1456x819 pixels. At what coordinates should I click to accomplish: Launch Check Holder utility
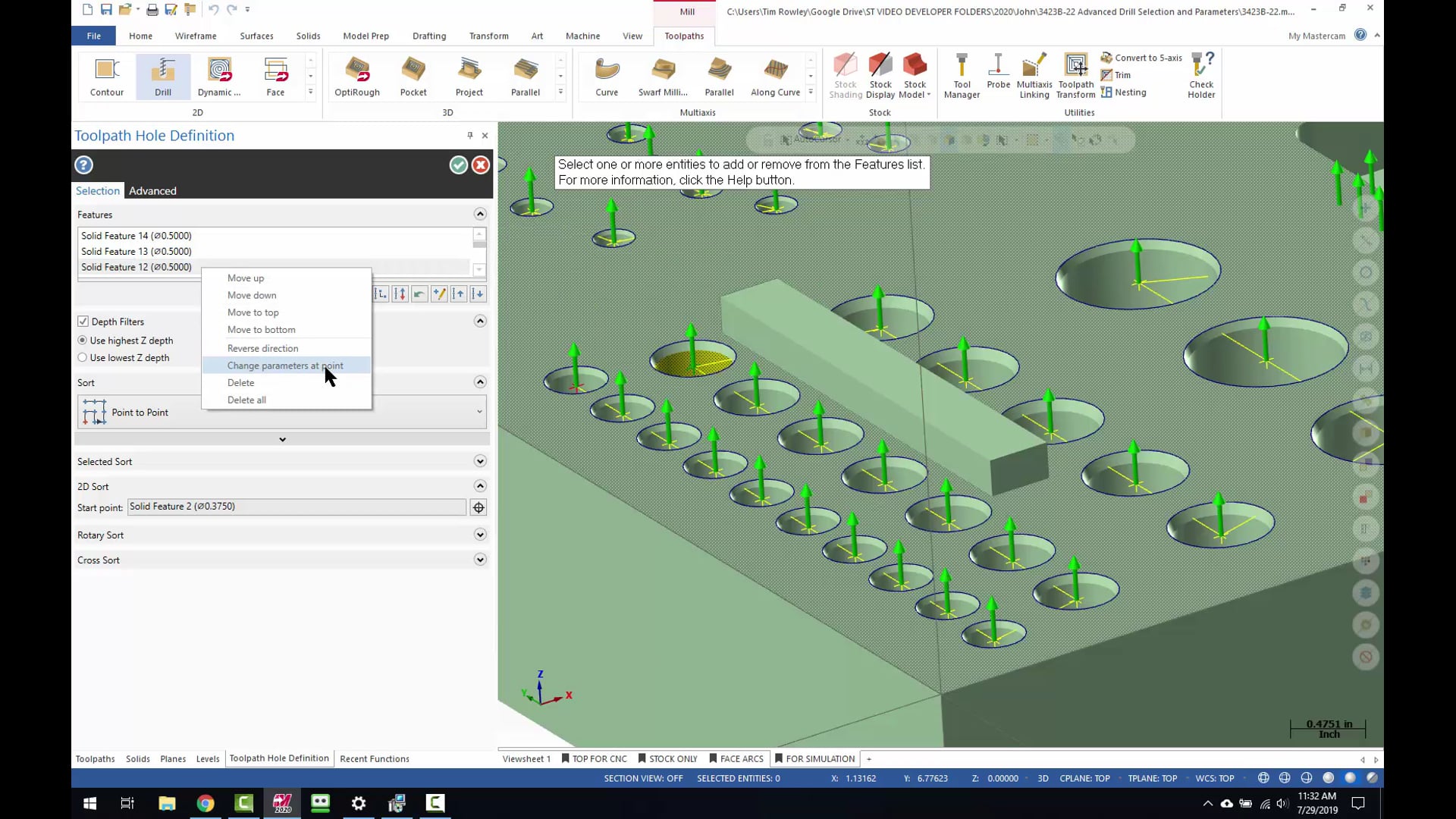[1201, 76]
